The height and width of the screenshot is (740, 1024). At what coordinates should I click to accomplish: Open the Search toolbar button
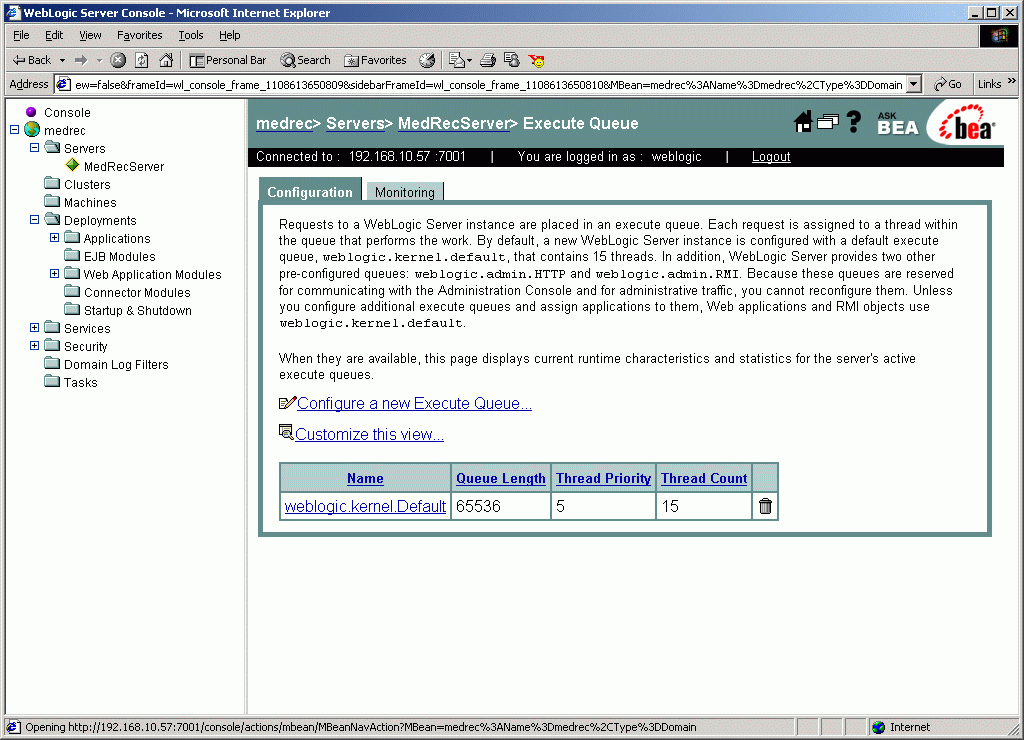[x=306, y=60]
